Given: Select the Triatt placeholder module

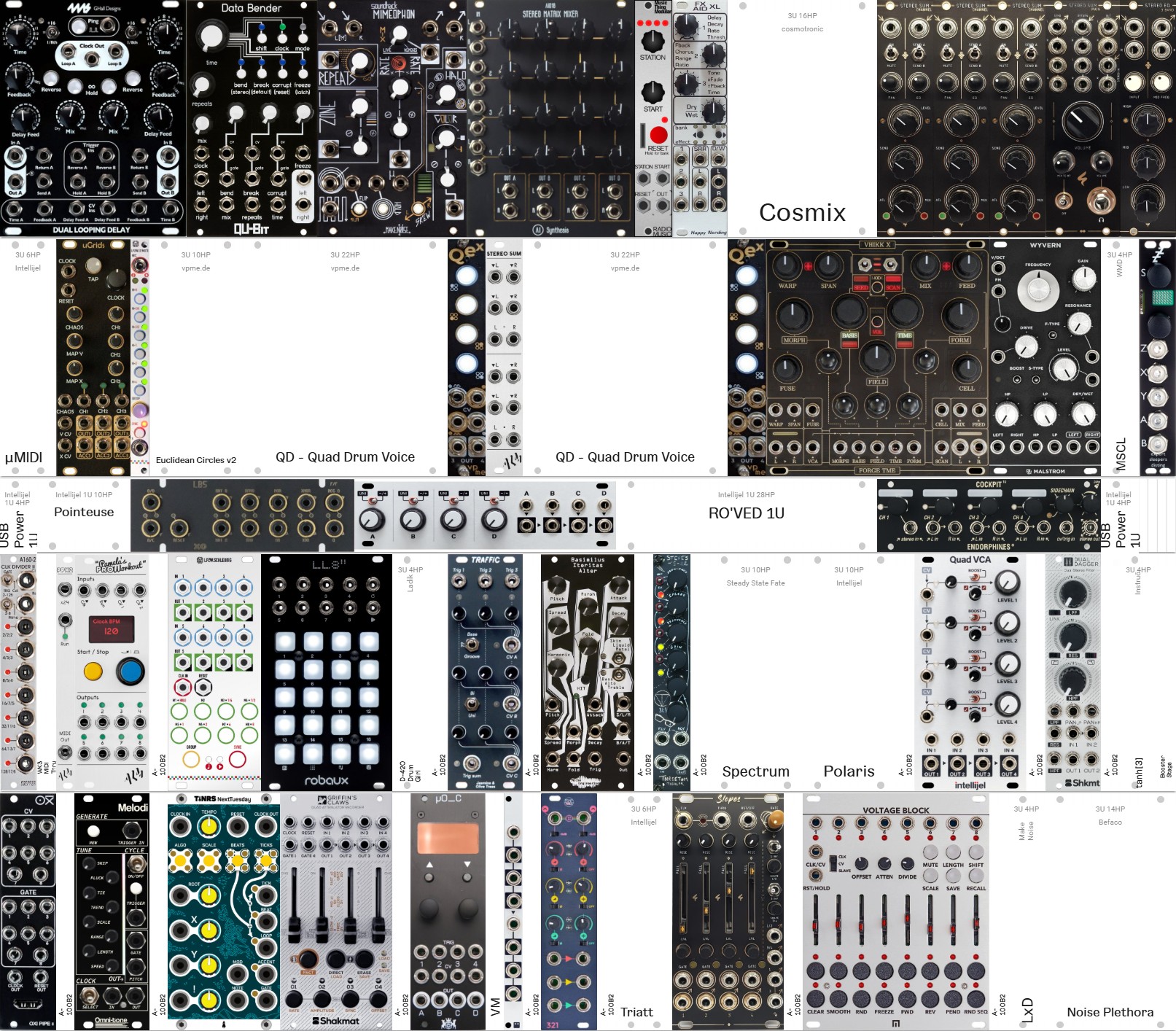Looking at the screenshot, I should pos(636,911).
